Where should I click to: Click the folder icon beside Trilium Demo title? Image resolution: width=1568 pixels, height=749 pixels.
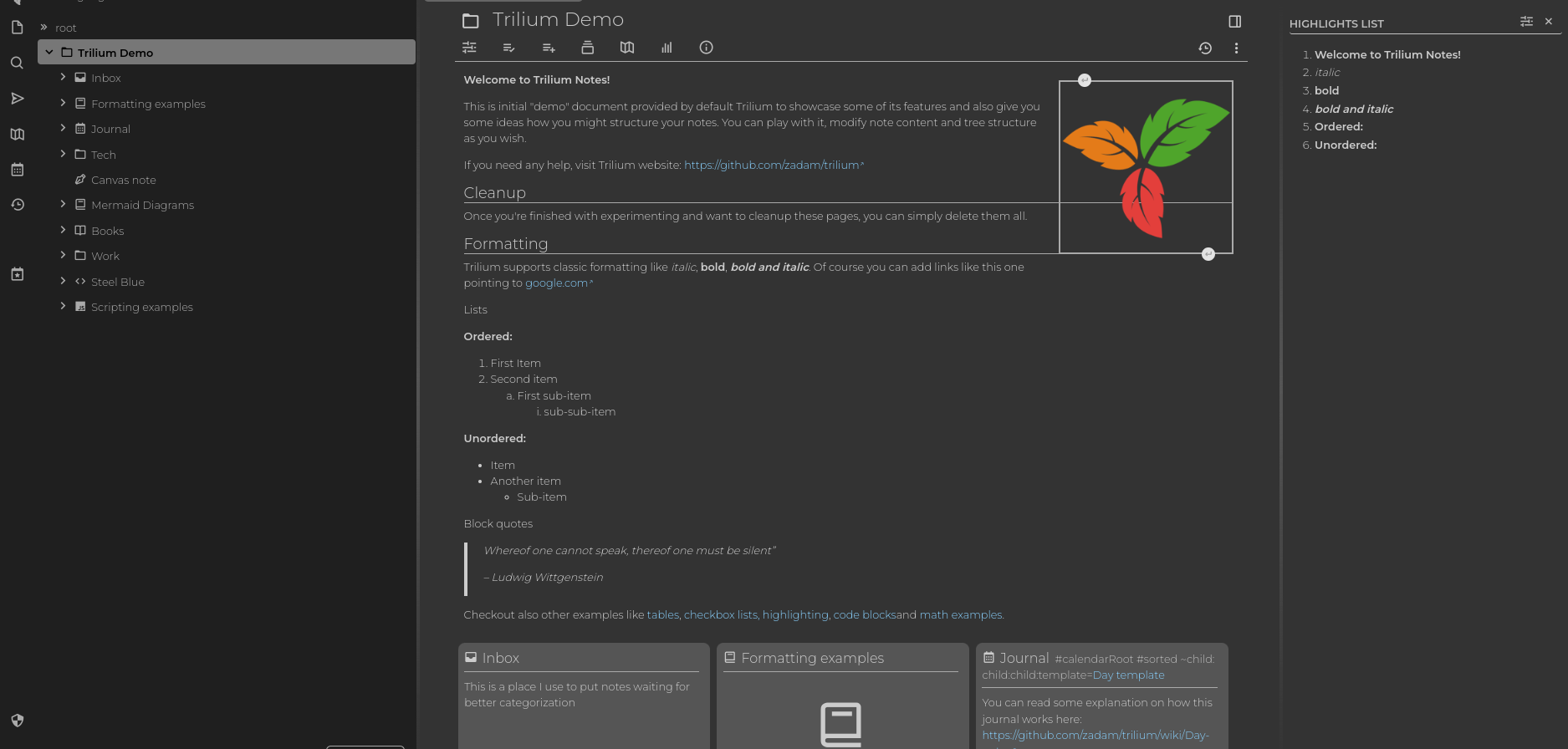point(471,21)
